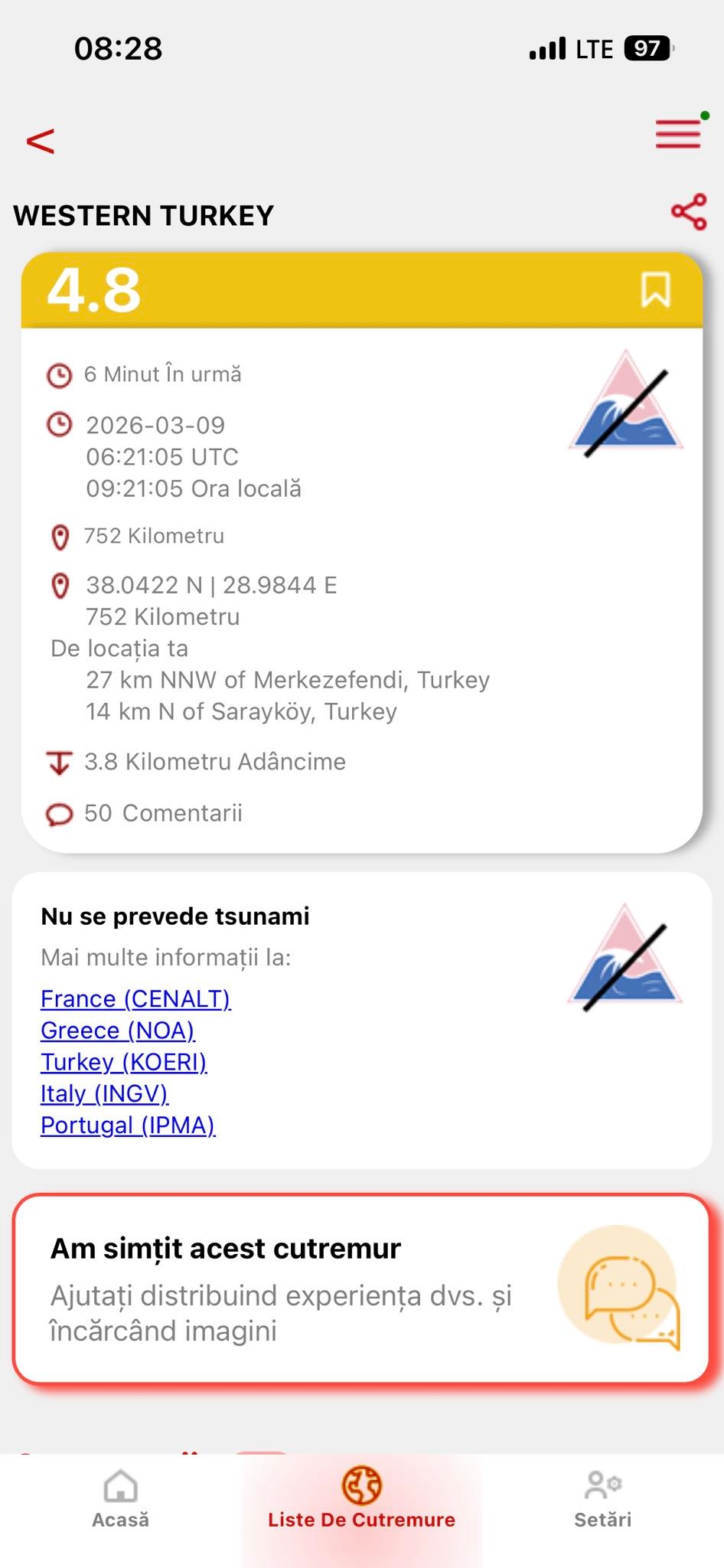Toggle the bookmark for this earthquake

(655, 290)
